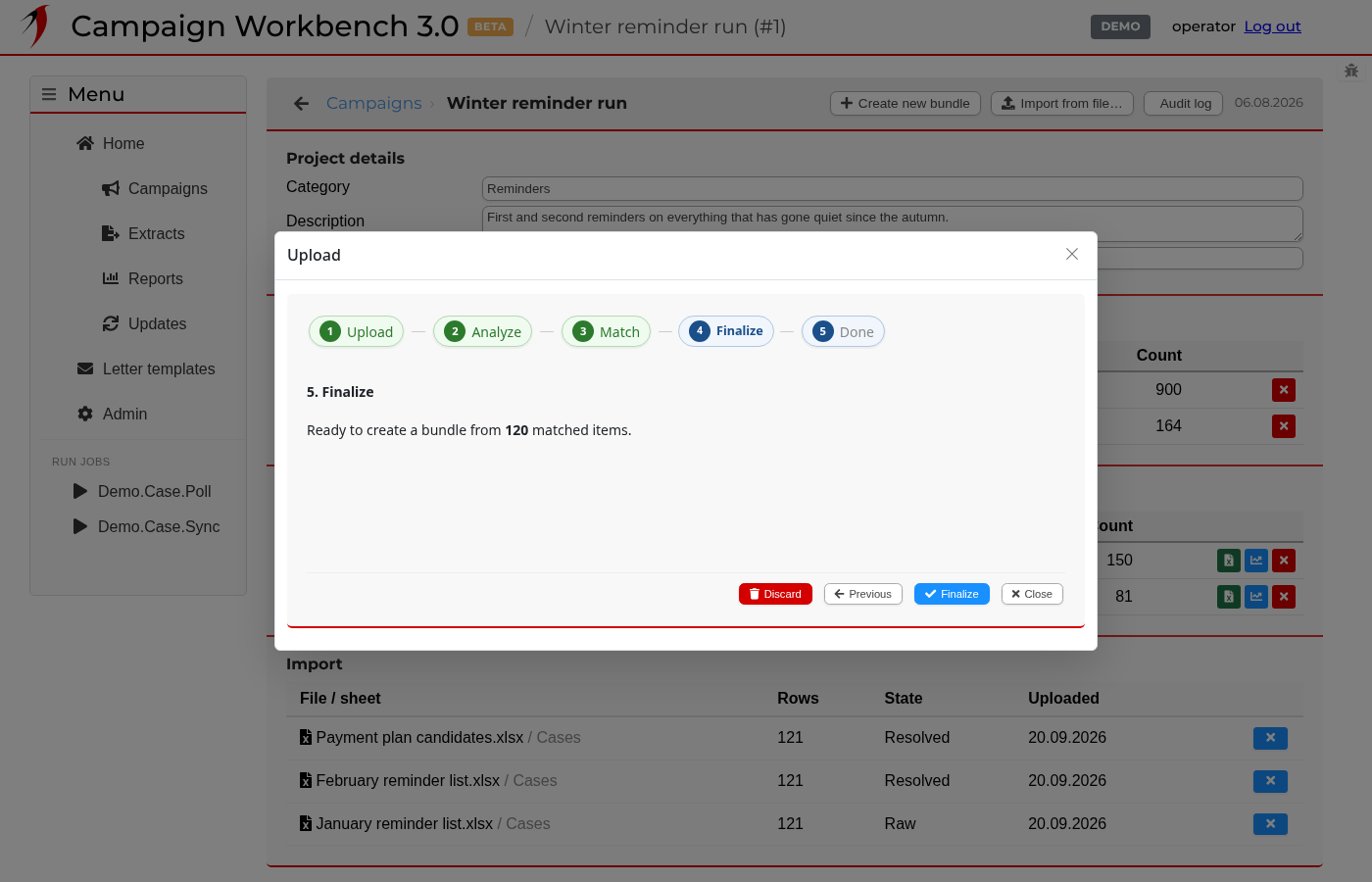
Task: Discard the upload with the red button
Action: pos(775,594)
